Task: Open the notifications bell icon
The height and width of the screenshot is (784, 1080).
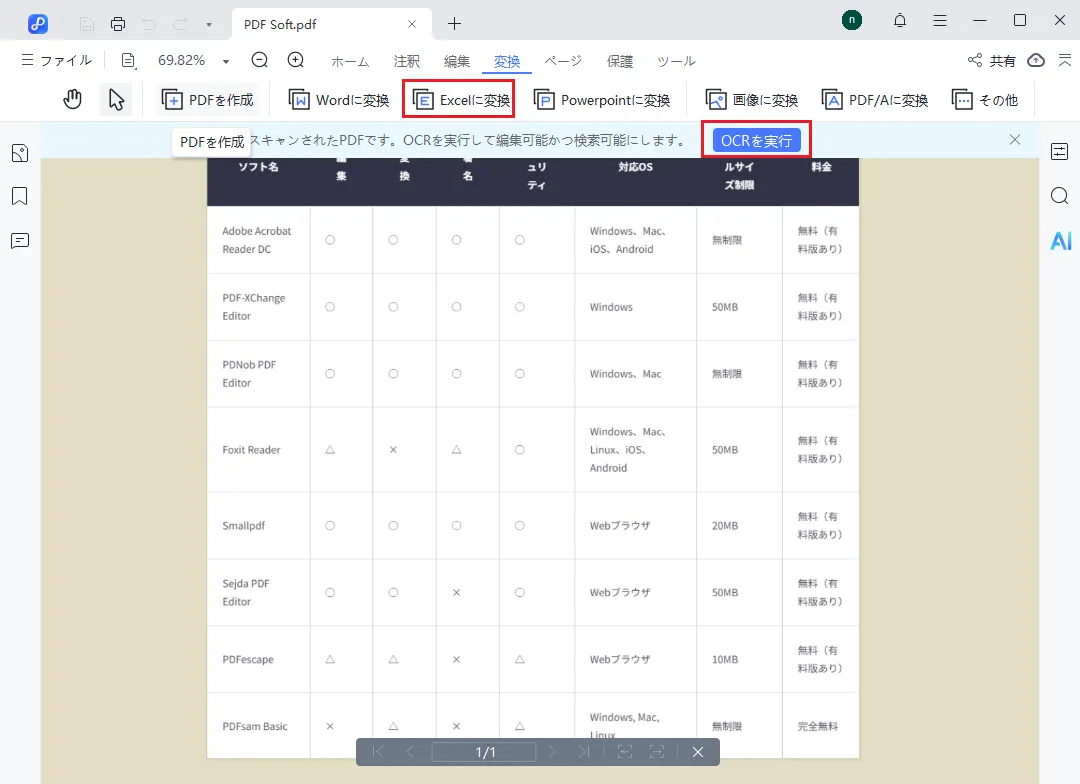Action: [900, 21]
